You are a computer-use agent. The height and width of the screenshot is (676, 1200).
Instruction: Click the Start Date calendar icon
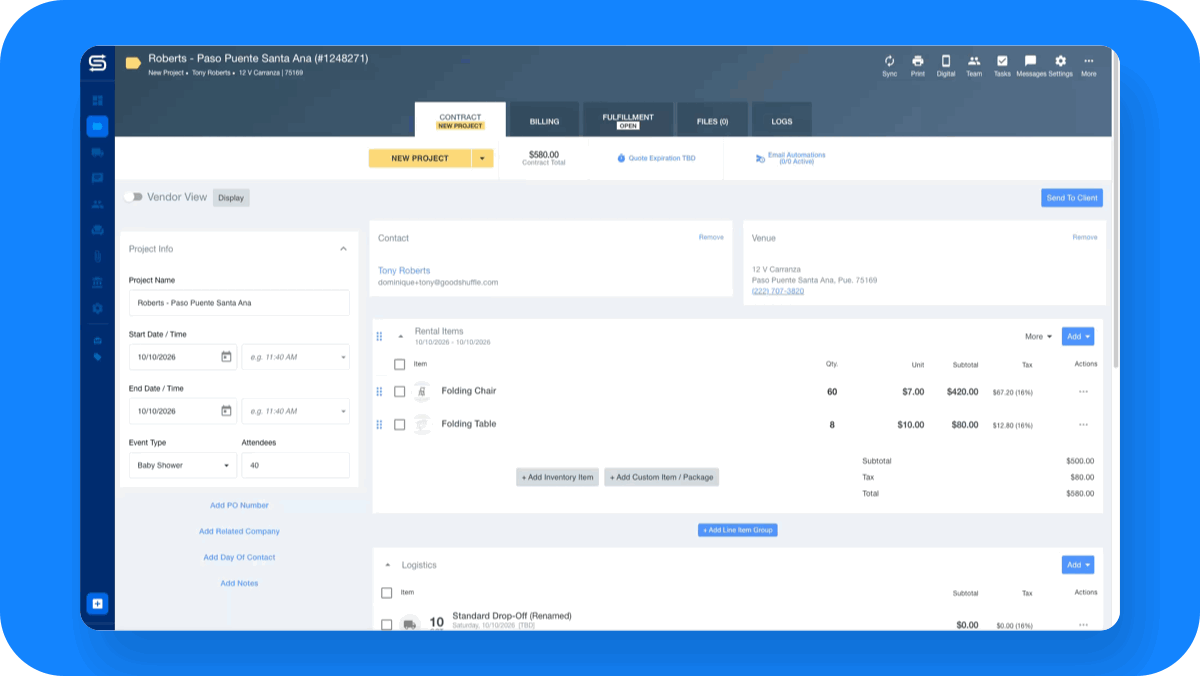[226, 357]
